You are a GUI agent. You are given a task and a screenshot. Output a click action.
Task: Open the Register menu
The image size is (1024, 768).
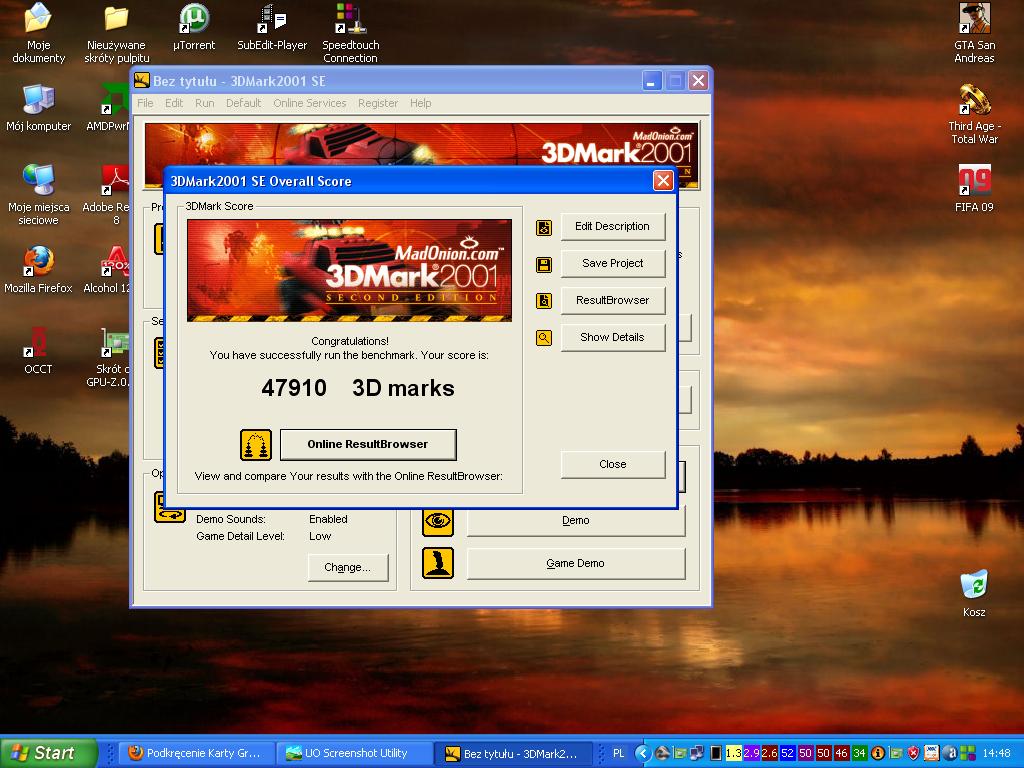pyautogui.click(x=377, y=103)
